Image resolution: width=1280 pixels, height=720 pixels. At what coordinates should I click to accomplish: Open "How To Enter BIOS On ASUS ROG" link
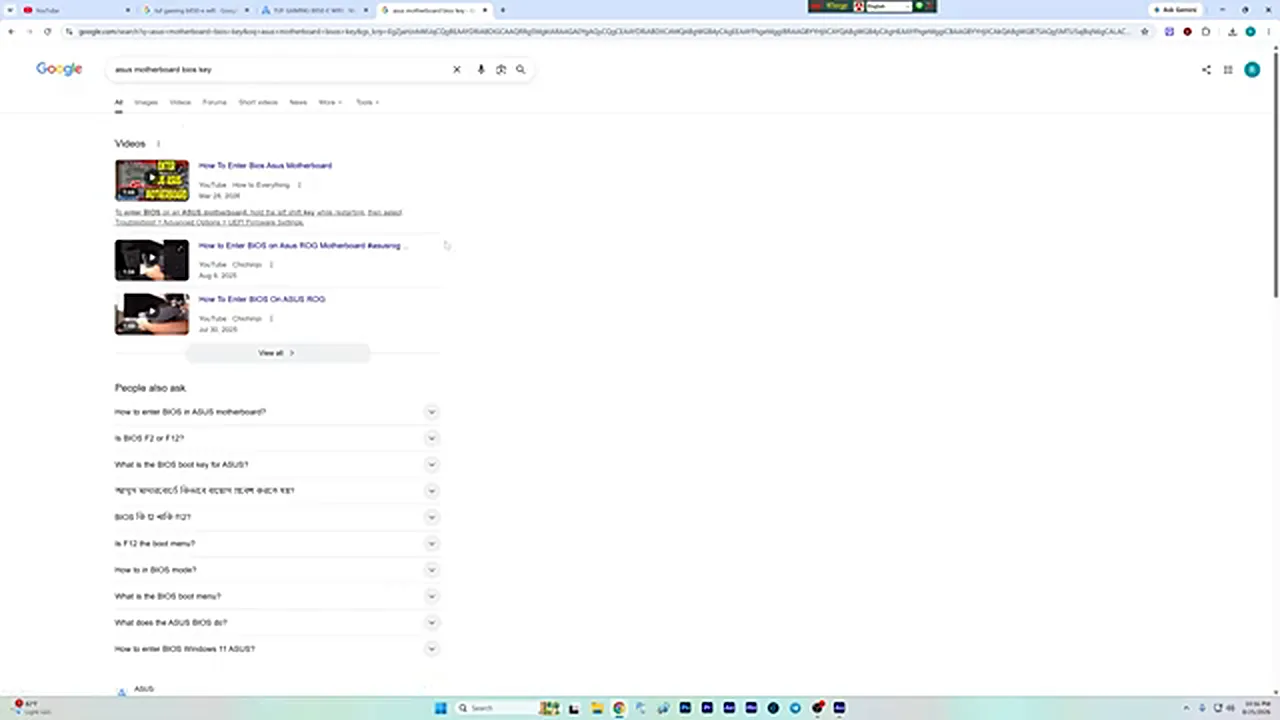pos(262,299)
